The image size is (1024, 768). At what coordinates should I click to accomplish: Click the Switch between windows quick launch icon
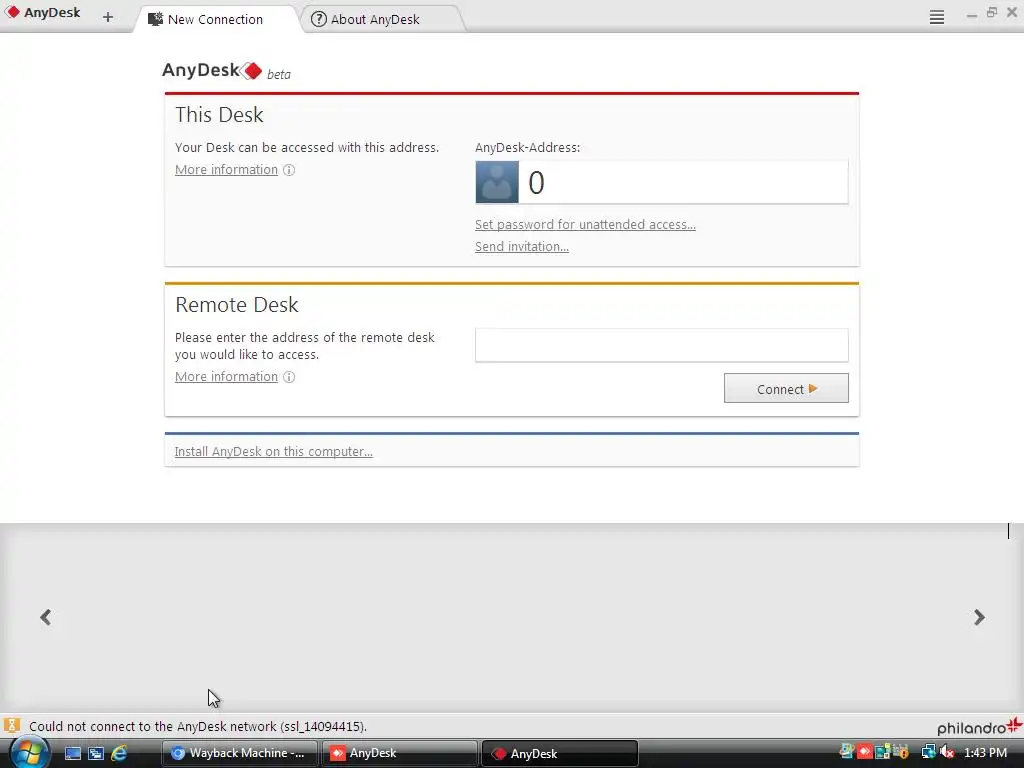[96, 754]
